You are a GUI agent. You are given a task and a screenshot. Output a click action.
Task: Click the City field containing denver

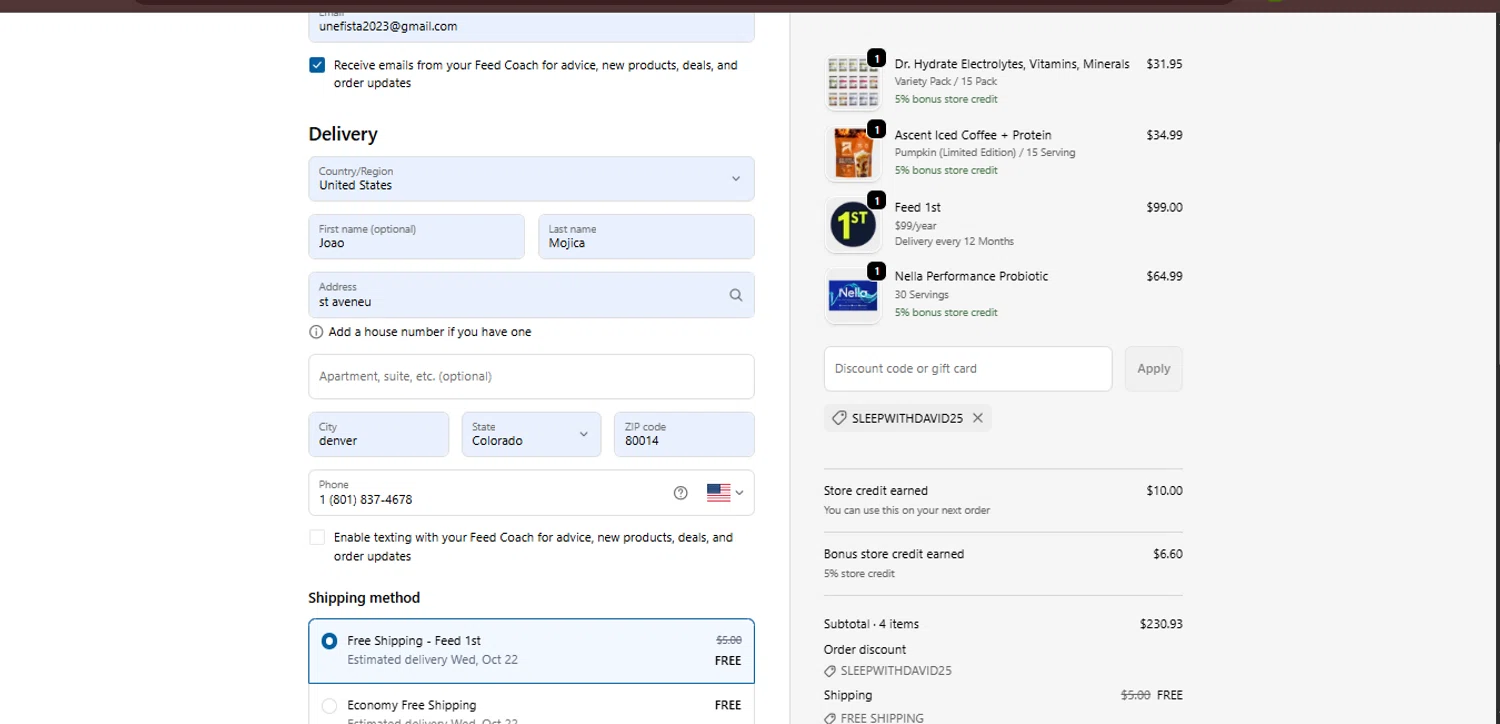coord(378,434)
